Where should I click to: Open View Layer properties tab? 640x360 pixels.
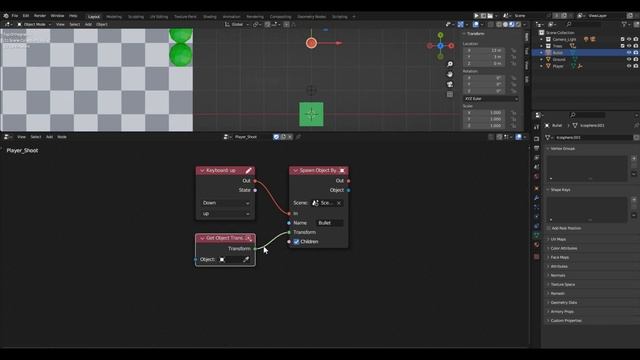click(536, 158)
